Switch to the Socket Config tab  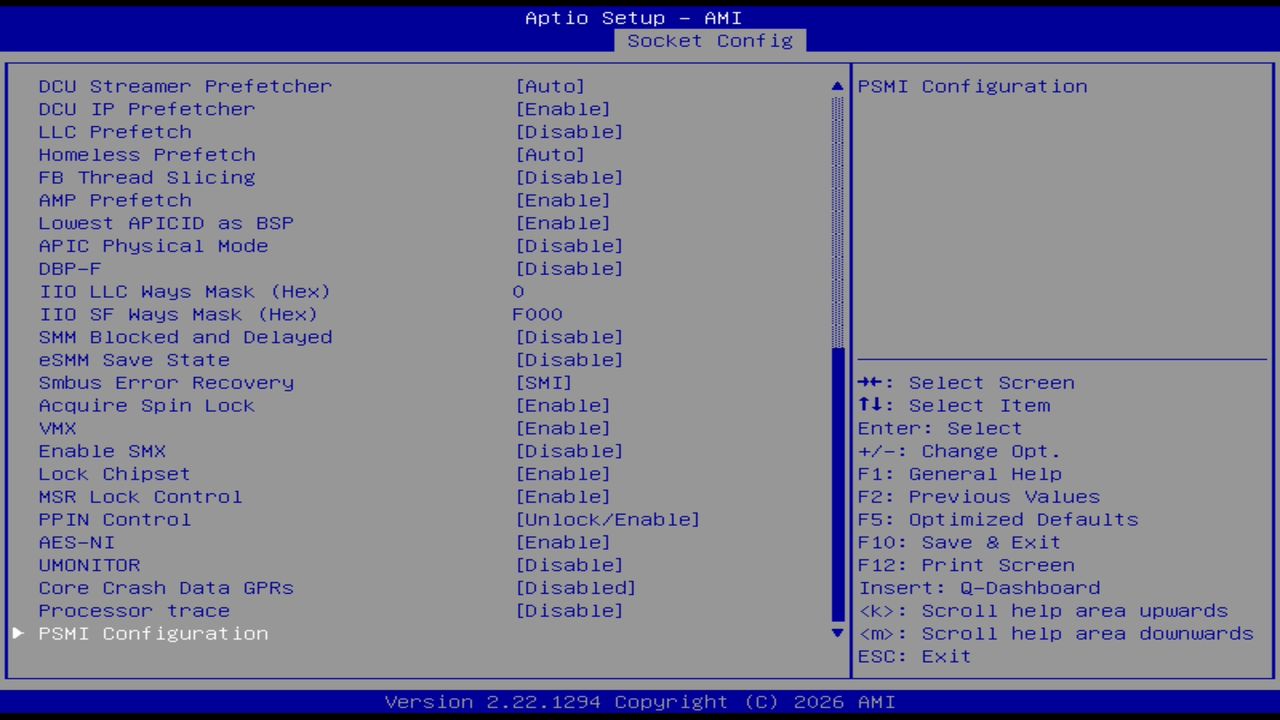tap(709, 41)
